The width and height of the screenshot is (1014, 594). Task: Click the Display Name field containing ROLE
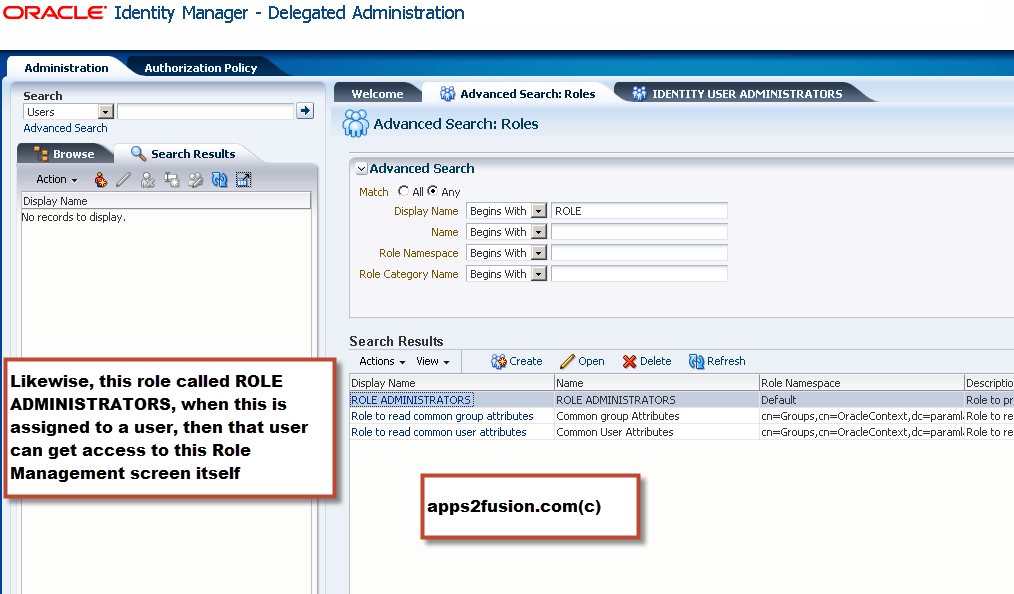[x=639, y=211]
